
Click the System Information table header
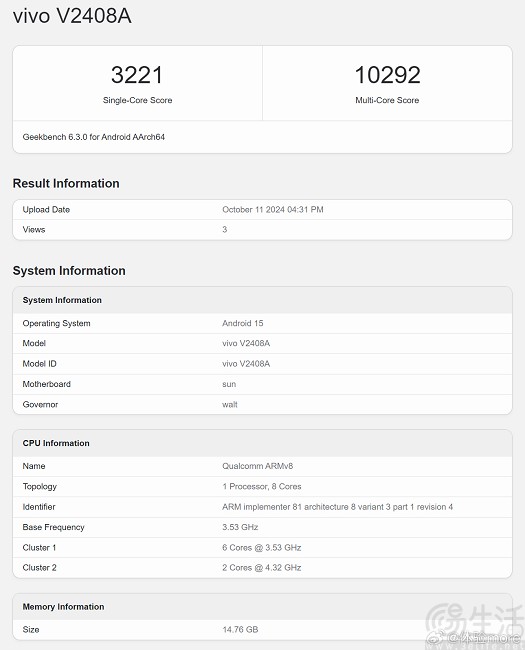pos(262,300)
